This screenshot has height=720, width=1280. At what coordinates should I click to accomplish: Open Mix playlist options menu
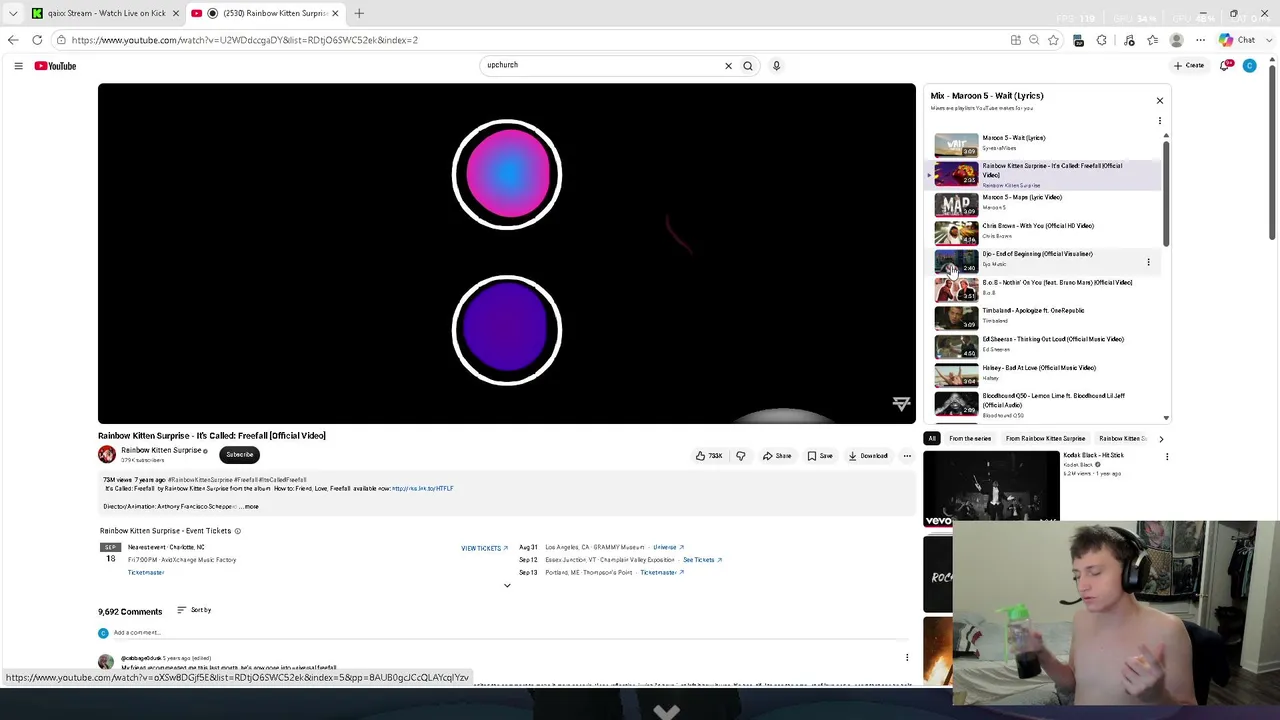(1160, 121)
